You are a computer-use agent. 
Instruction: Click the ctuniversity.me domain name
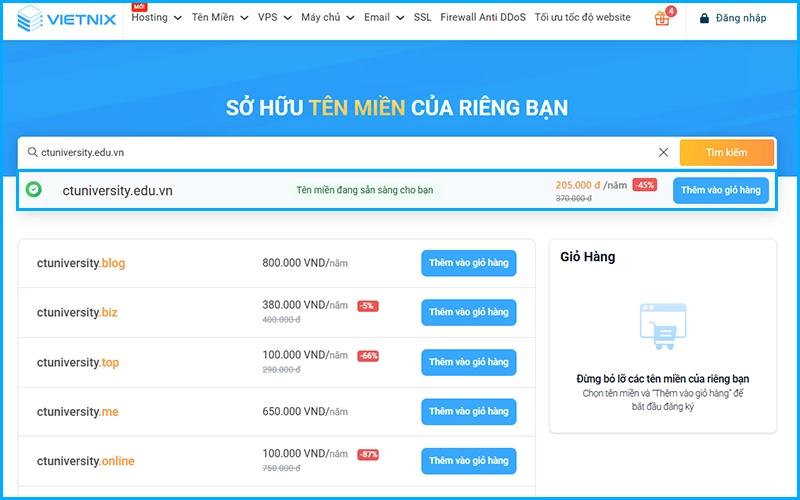[78, 412]
